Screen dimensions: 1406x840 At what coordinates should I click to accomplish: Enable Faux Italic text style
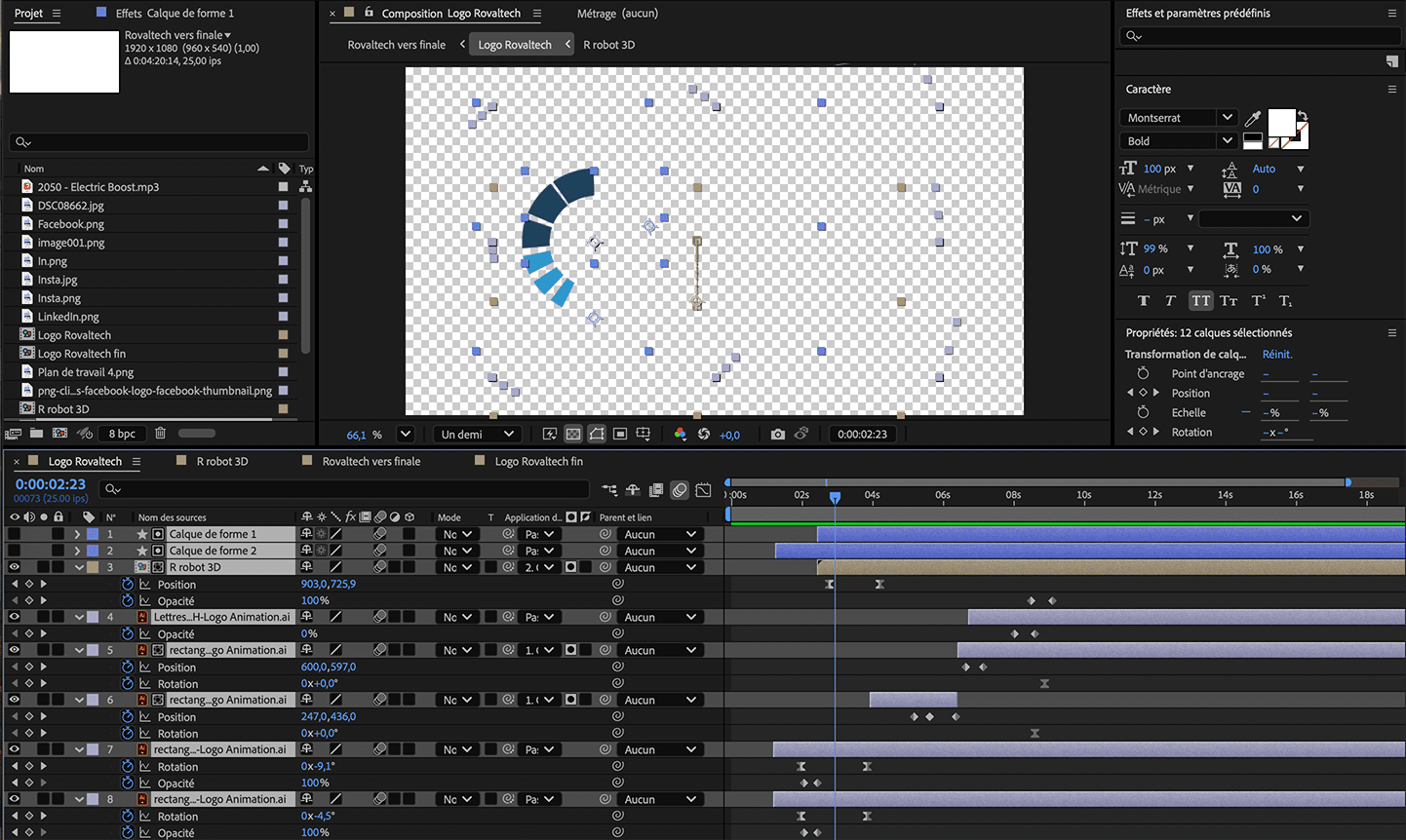coord(1170,301)
